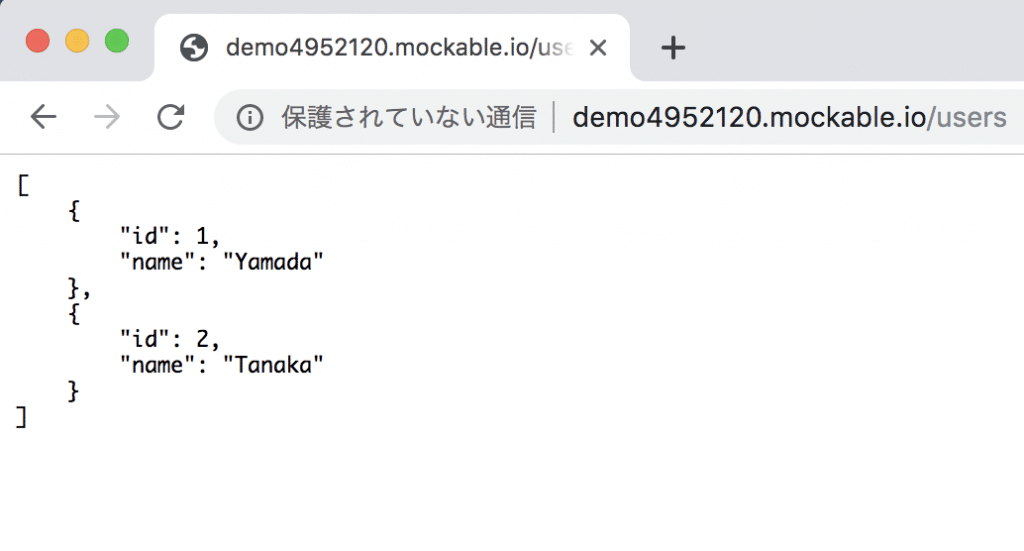
Task: Open a new tab with plus button
Action: point(673,48)
